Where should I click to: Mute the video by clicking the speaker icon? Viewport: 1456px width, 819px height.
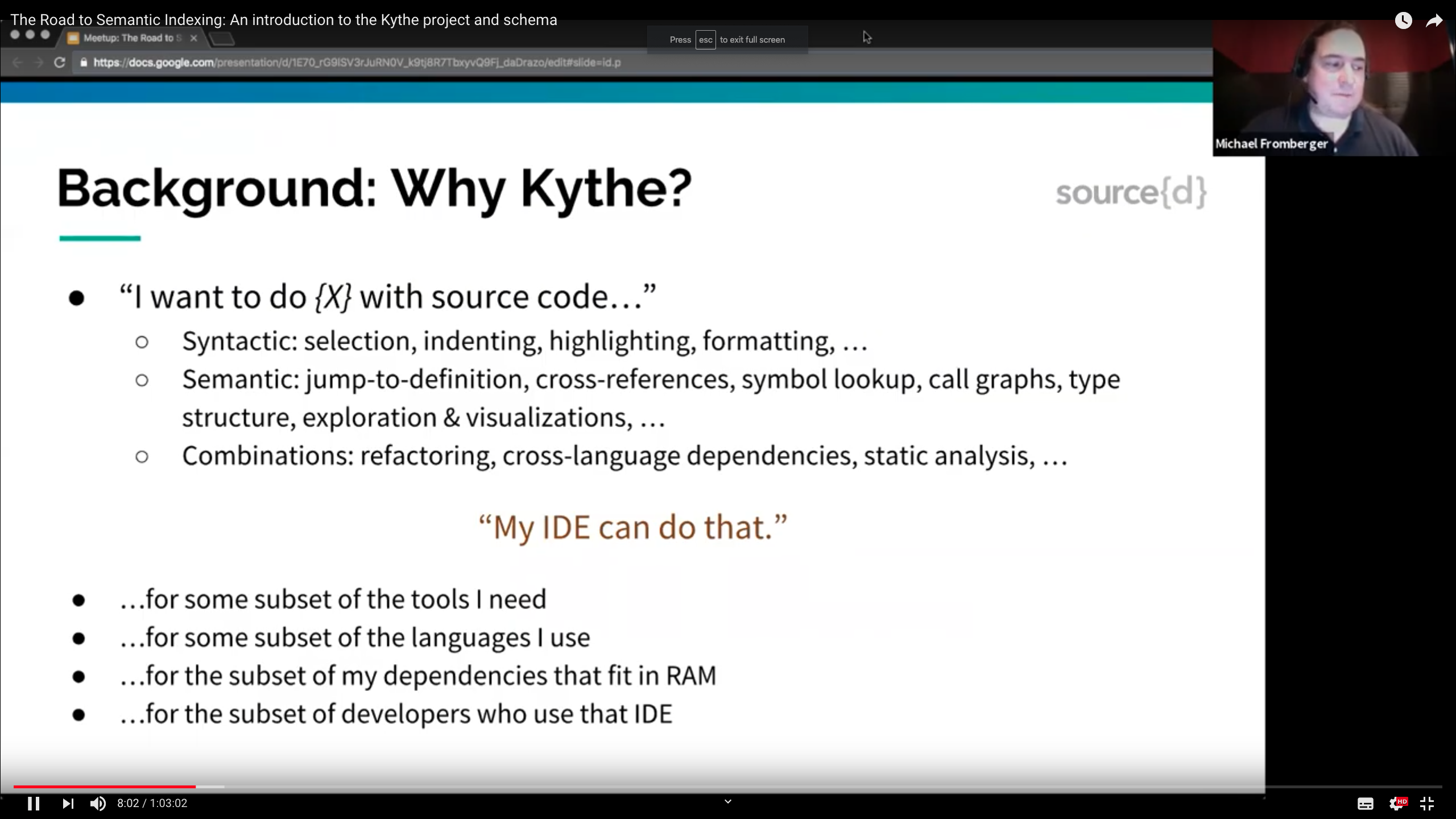pyautogui.click(x=98, y=803)
